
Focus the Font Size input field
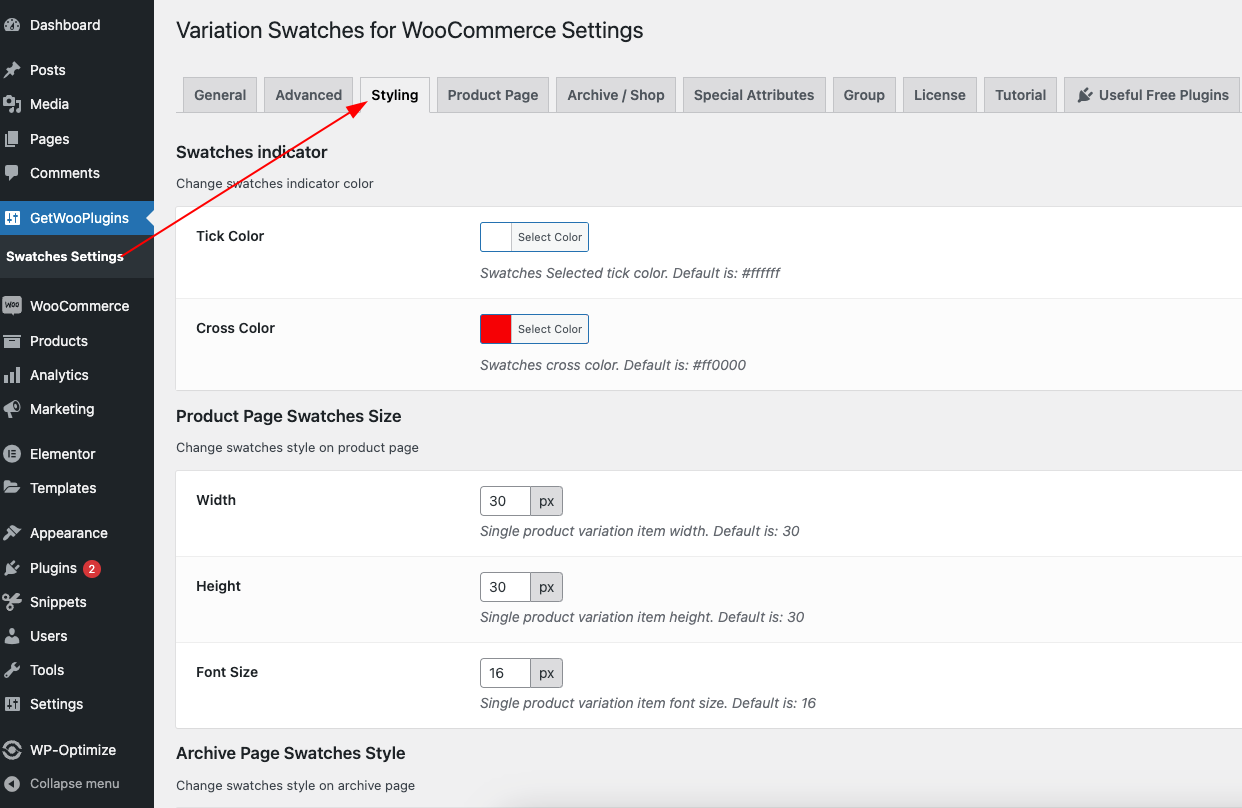point(505,673)
